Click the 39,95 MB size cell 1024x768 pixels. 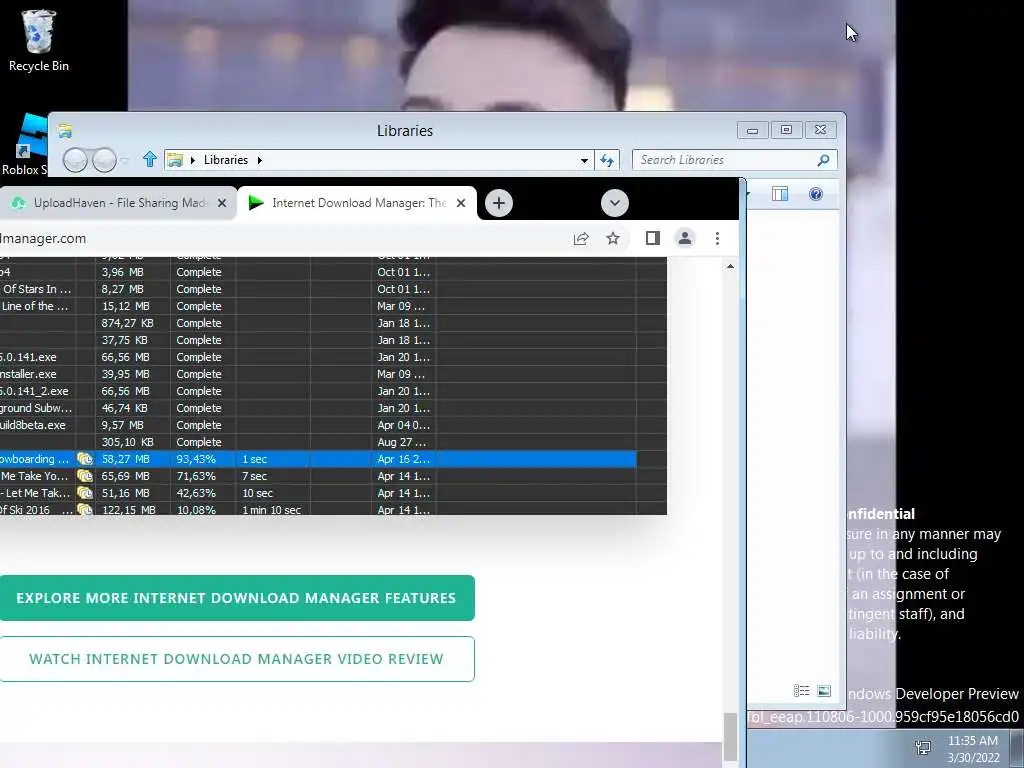point(125,374)
